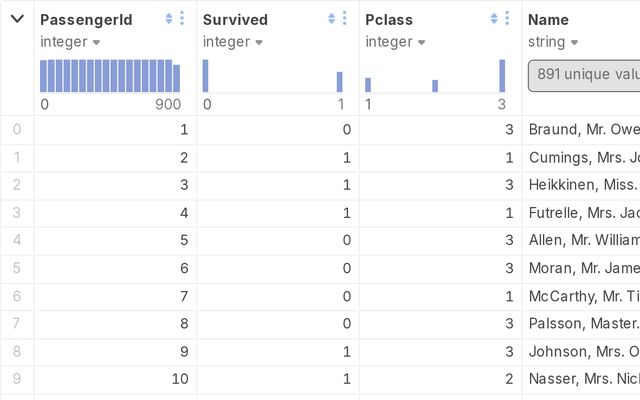The image size is (640, 400).
Task: Open the integer type dropdown under PassengerId
Action: pos(70,42)
